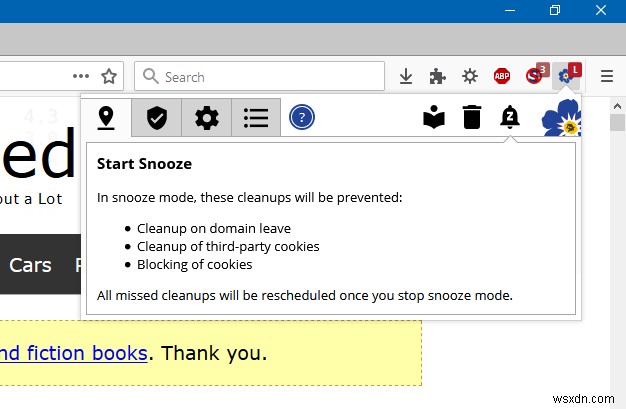
Task: Select the 'Start Snooze' heading text
Action: click(x=145, y=164)
